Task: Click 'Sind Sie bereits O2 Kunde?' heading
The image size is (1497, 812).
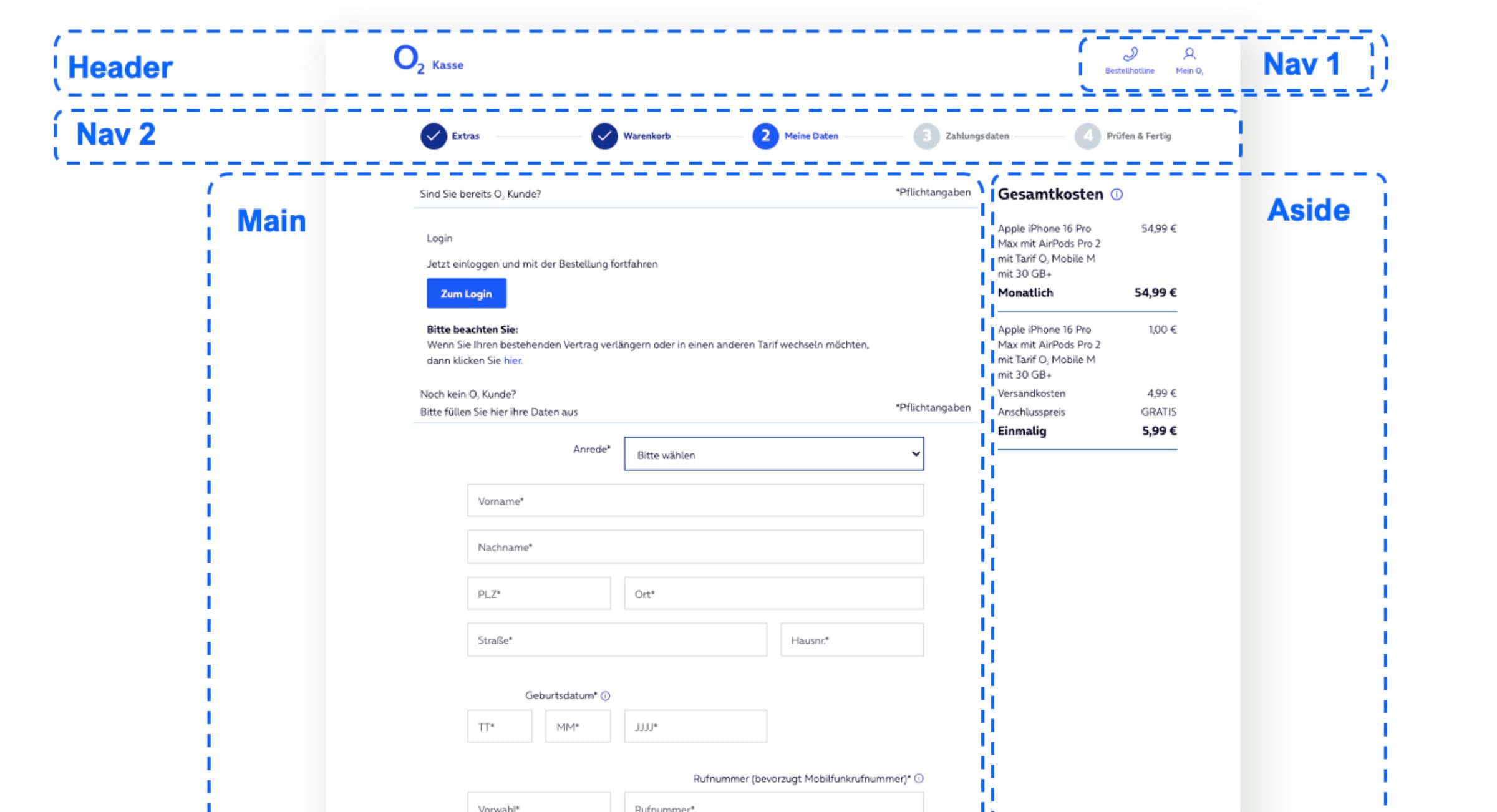Action: pos(480,194)
